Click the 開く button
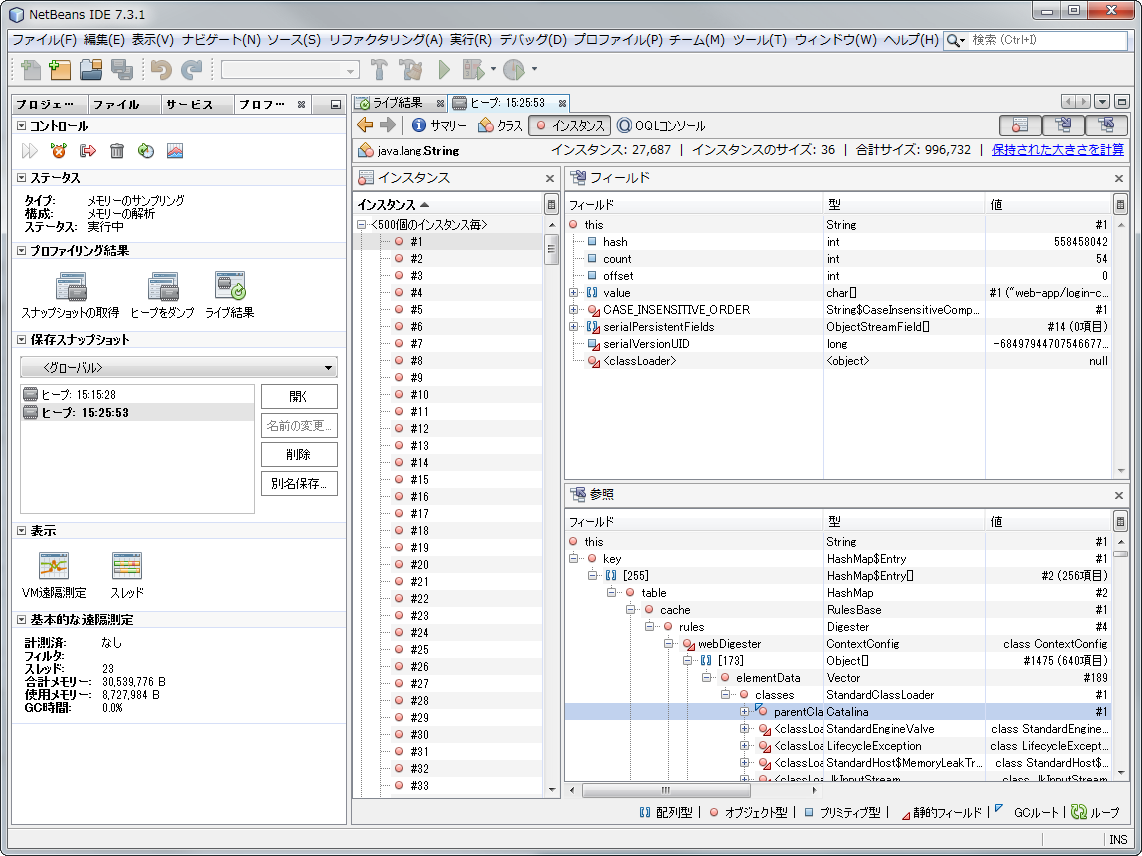This screenshot has width=1142, height=856. pyautogui.click(x=299, y=396)
